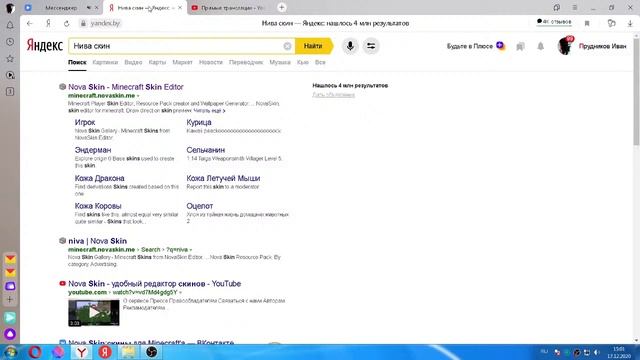Select the Новости search category
Viewport: 640px width, 360px height.
click(211, 62)
